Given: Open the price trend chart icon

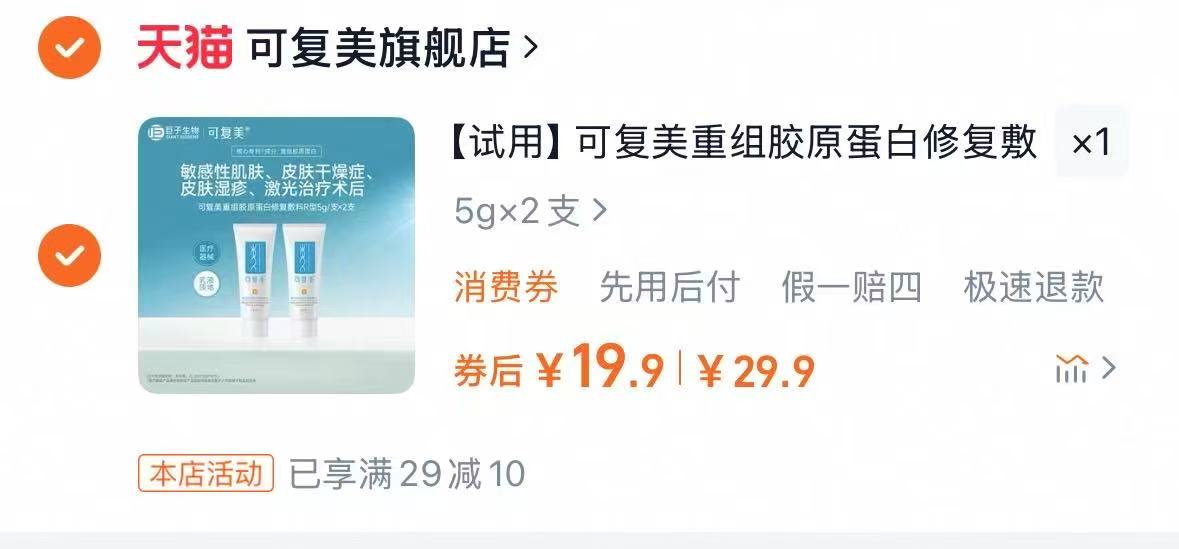Looking at the screenshot, I should (1071, 369).
